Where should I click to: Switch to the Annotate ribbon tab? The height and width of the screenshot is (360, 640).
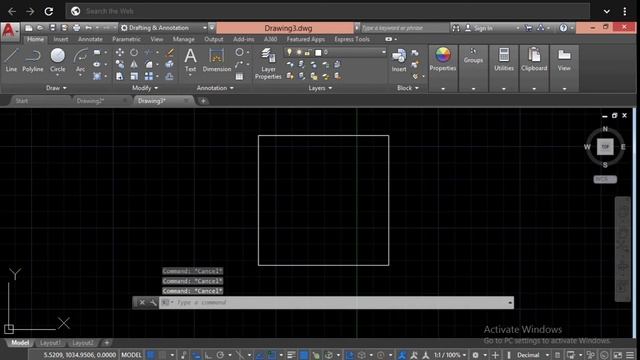click(x=90, y=39)
